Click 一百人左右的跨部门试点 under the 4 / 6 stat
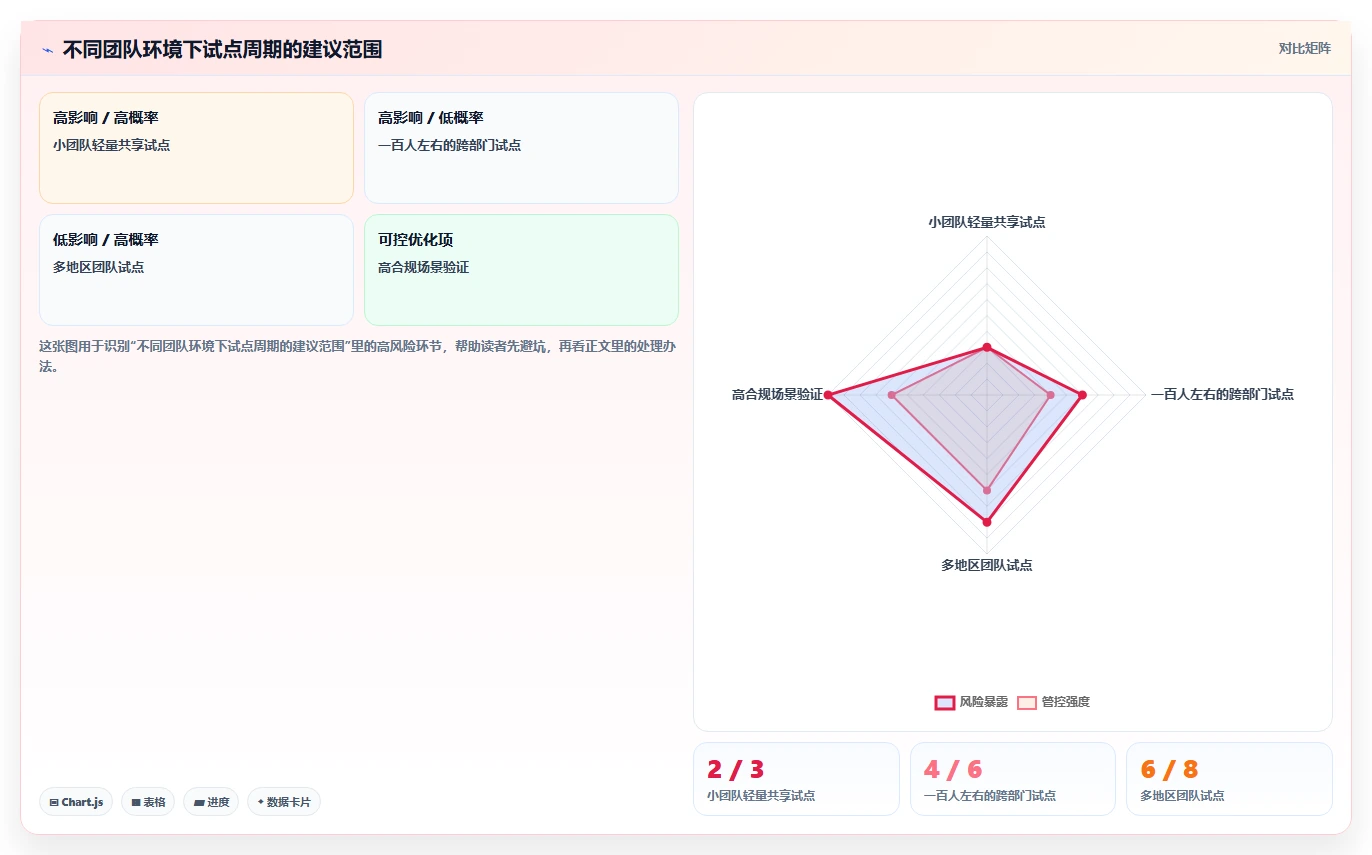Screen dimensions: 1372x855 [990, 796]
